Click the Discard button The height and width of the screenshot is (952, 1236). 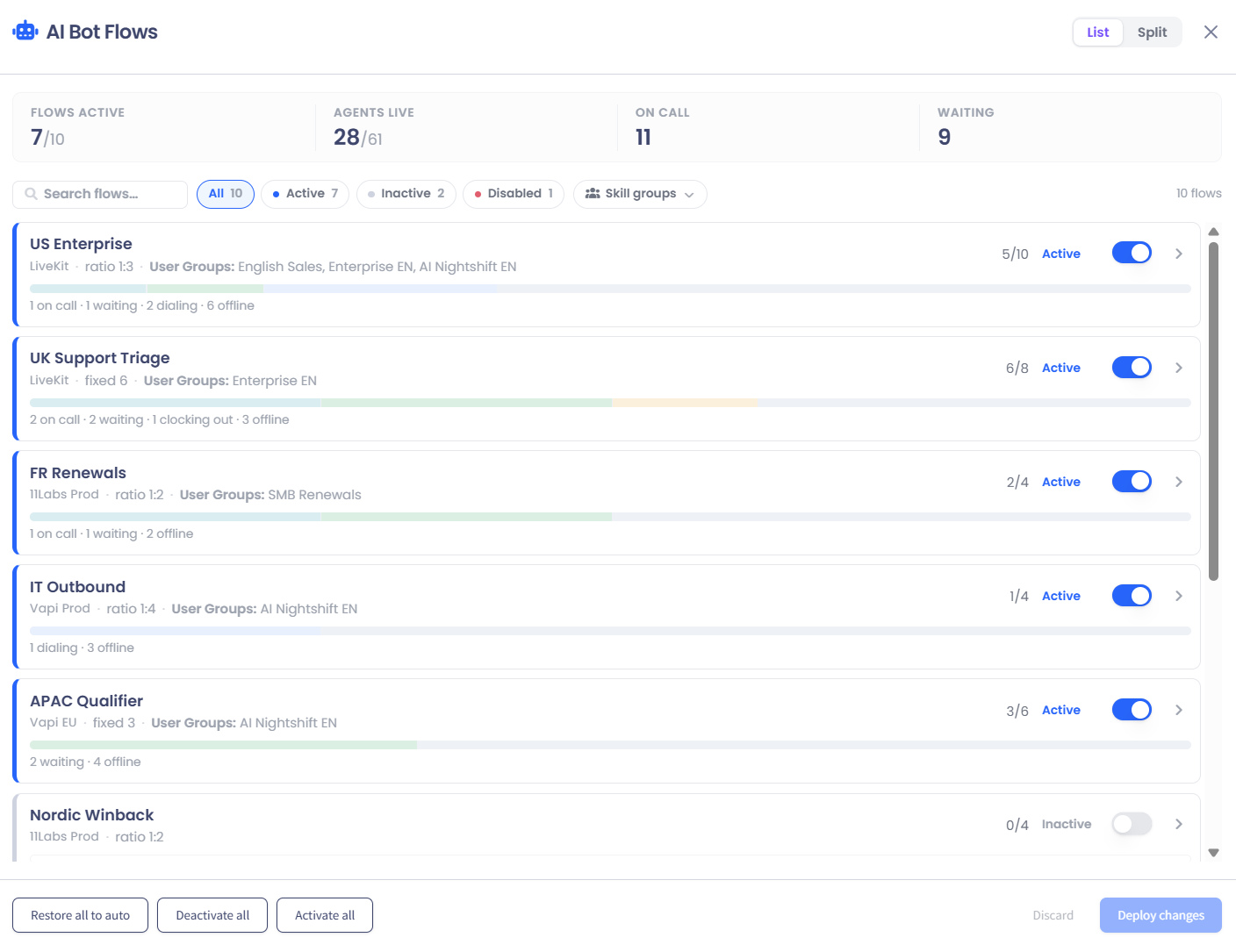tap(1053, 915)
